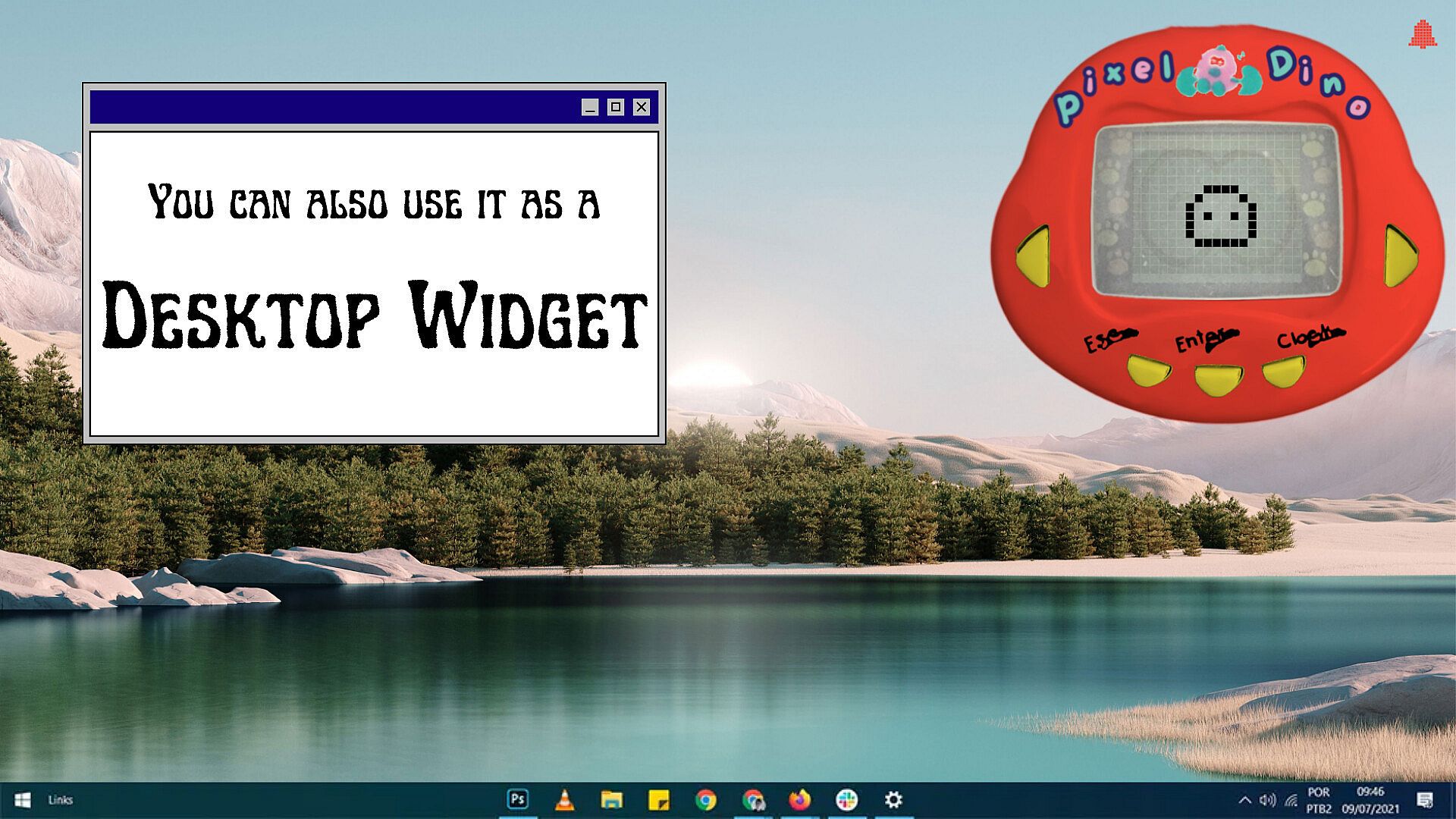This screenshot has width=1456, height=819.
Task: Open Windows Settings gear in taskbar
Action: coord(893,799)
